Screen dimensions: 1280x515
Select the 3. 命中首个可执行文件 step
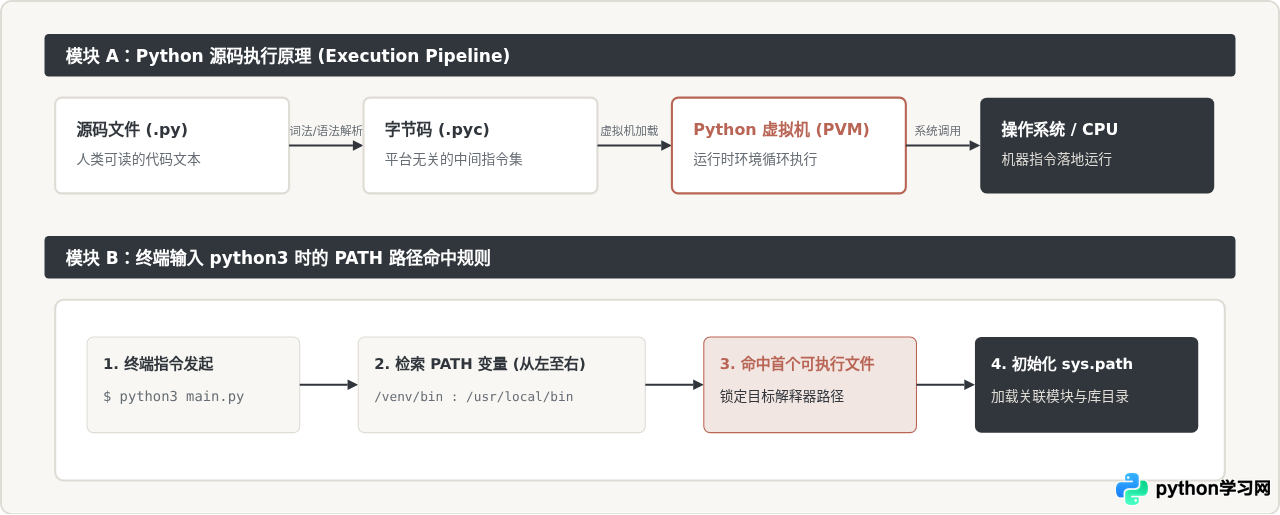810,385
